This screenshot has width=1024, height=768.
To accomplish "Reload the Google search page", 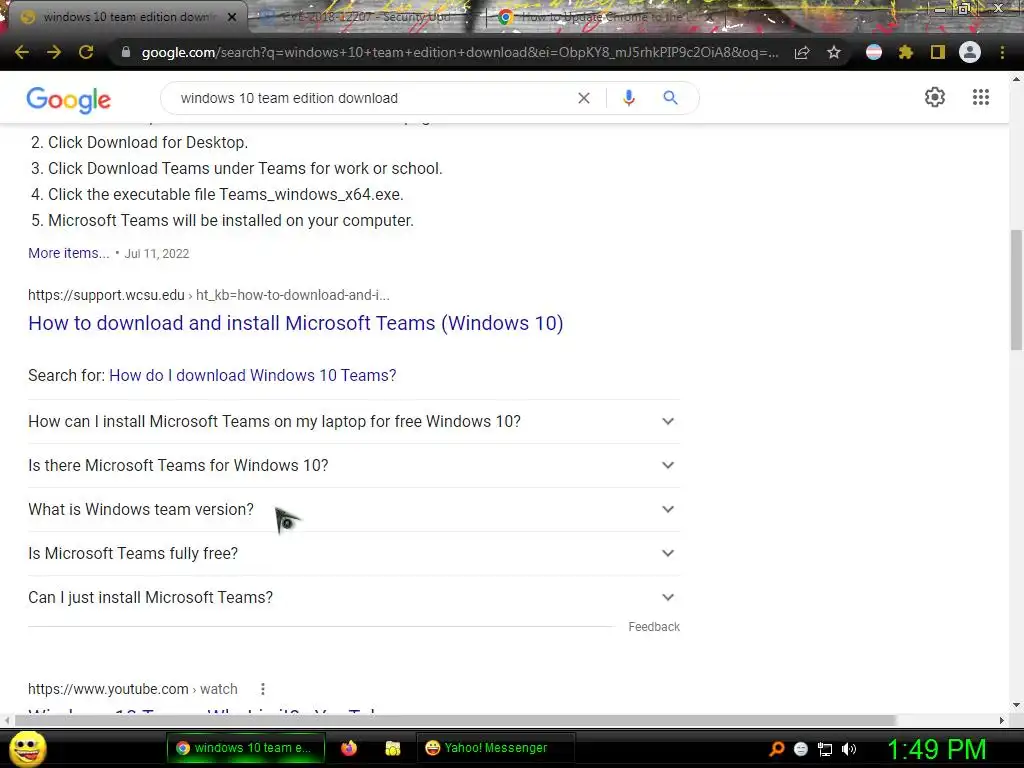I will pos(86,52).
